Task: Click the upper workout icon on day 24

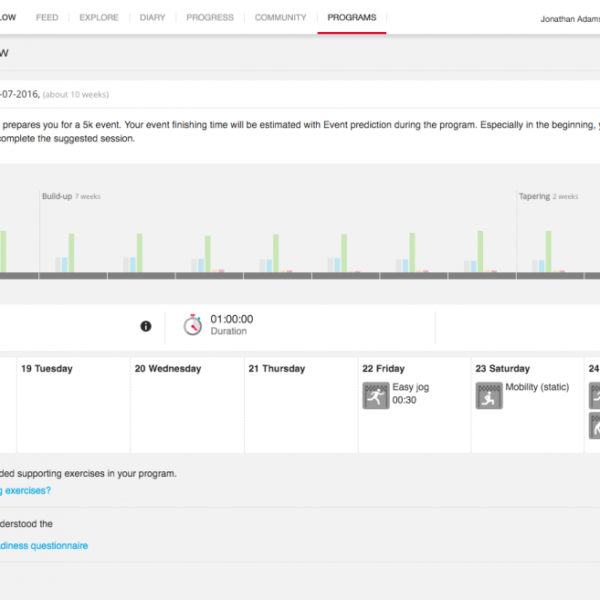Action: pyautogui.click(x=594, y=396)
